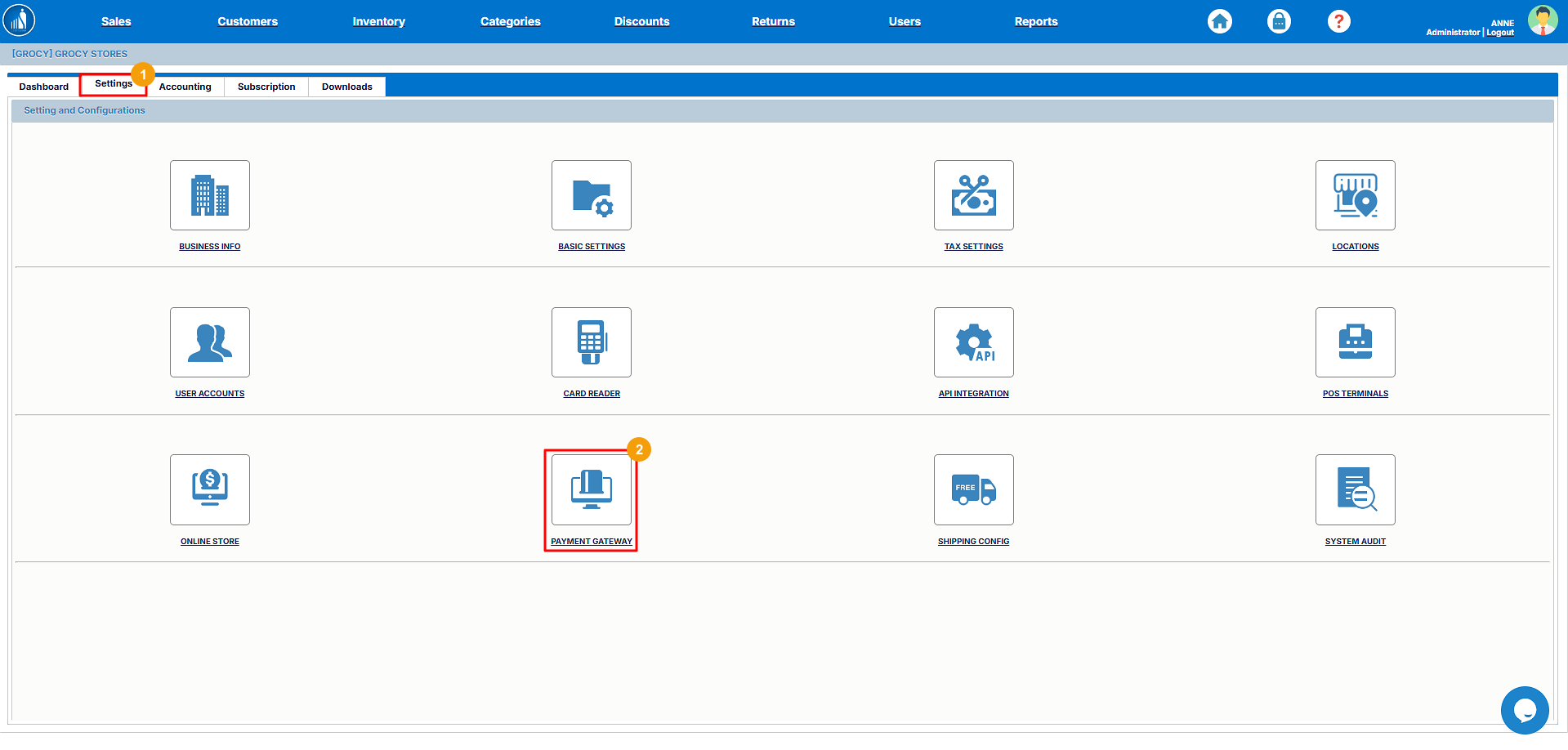Open the Tax Settings icon

click(973, 195)
